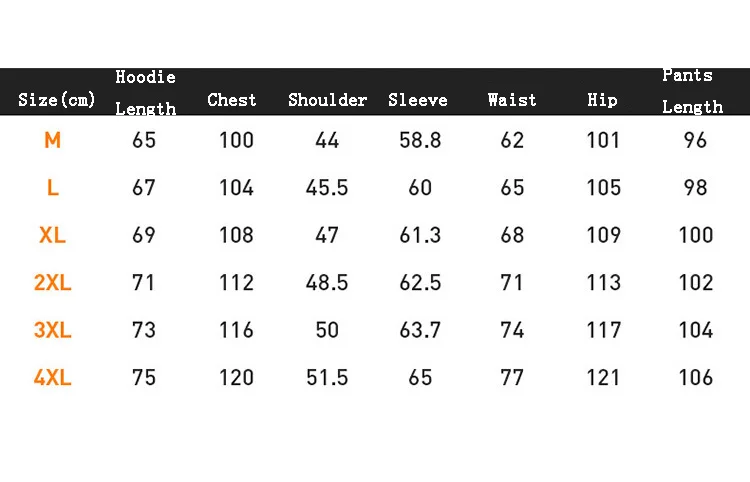Select the Hip column header
The height and width of the screenshot is (482, 750).
point(603,100)
